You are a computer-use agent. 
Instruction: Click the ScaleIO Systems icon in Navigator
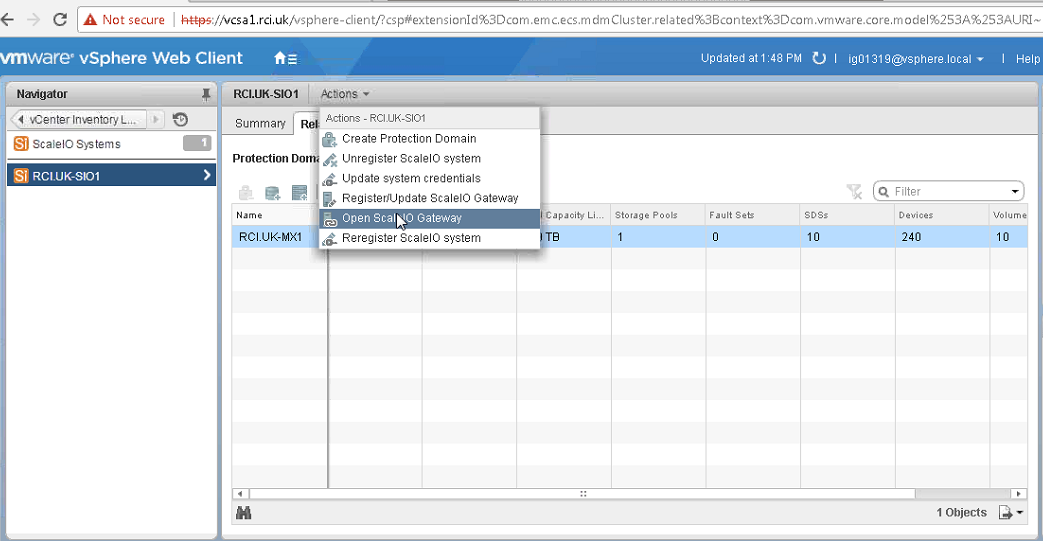pos(21,144)
